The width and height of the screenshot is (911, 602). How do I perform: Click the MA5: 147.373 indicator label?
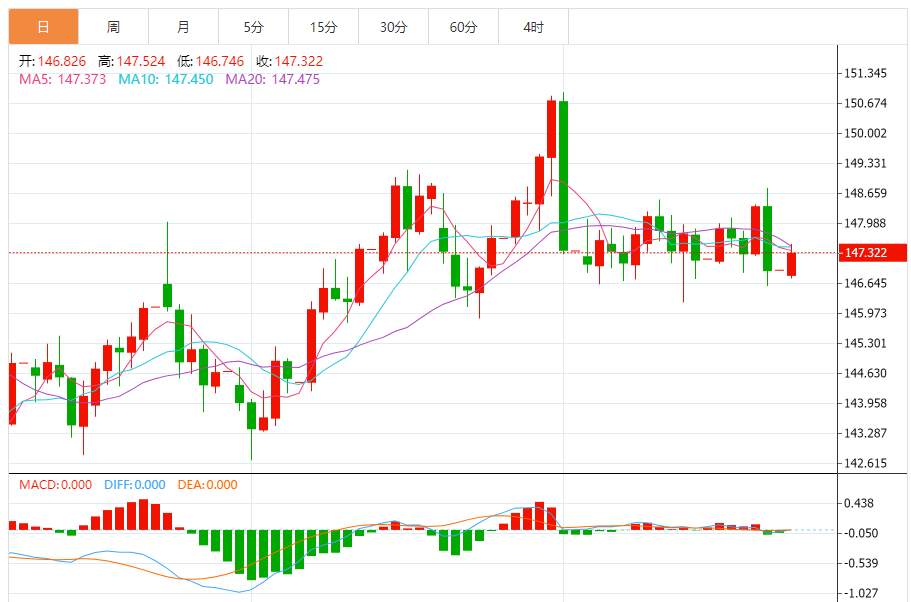[x=63, y=79]
